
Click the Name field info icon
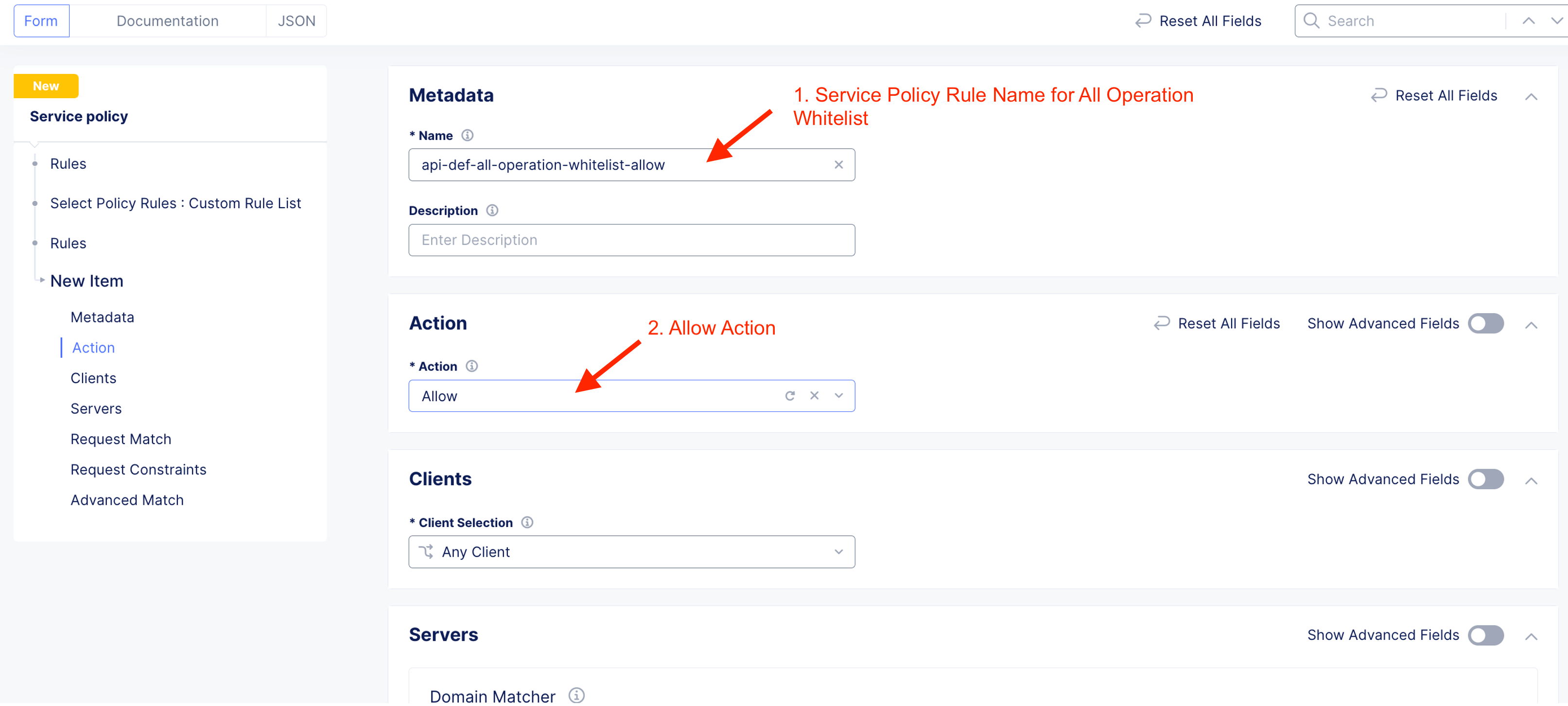[x=467, y=135]
